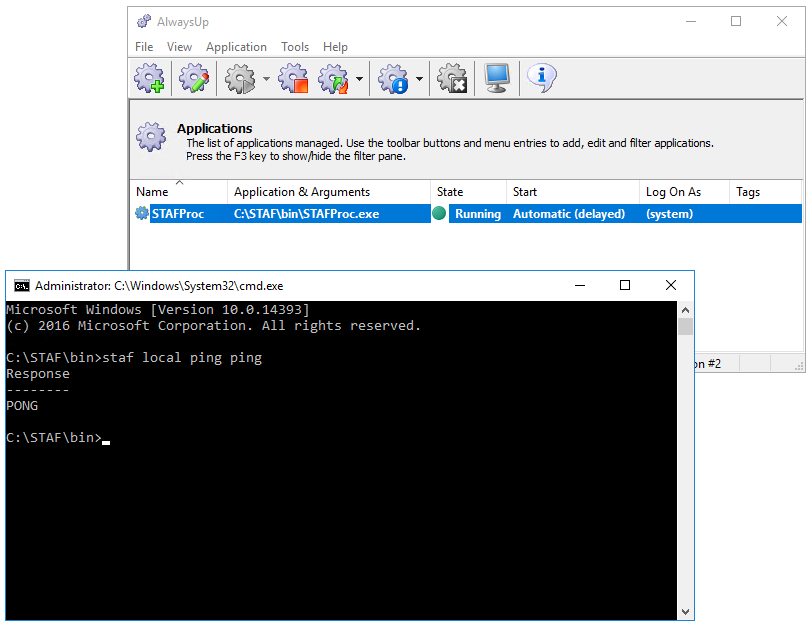Click the C:\STAF\bin\STAFProc.exe cell
The width and height of the screenshot is (809, 624).
coord(306,214)
